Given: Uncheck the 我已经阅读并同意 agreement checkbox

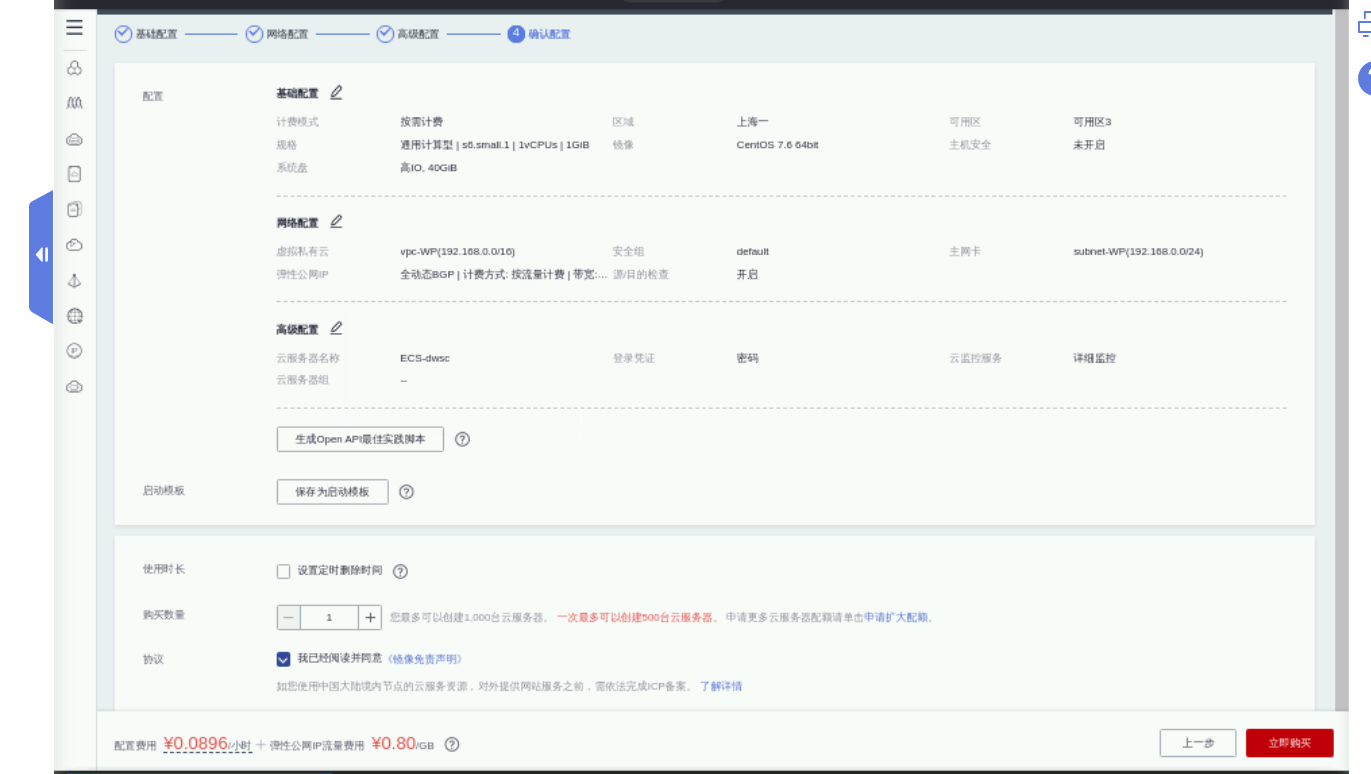Looking at the screenshot, I should tap(283, 659).
